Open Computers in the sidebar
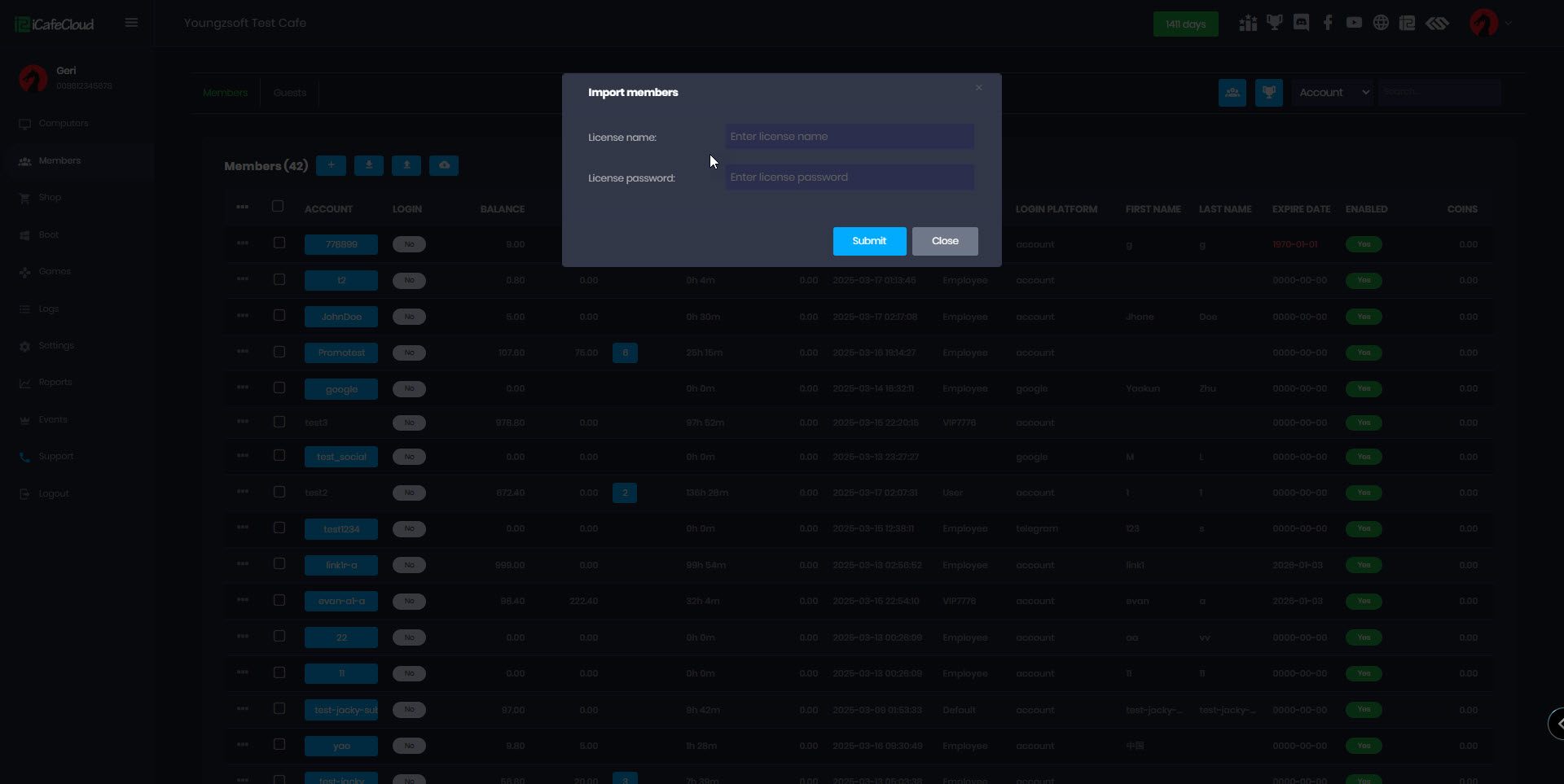This screenshot has width=1564, height=784. (x=64, y=124)
